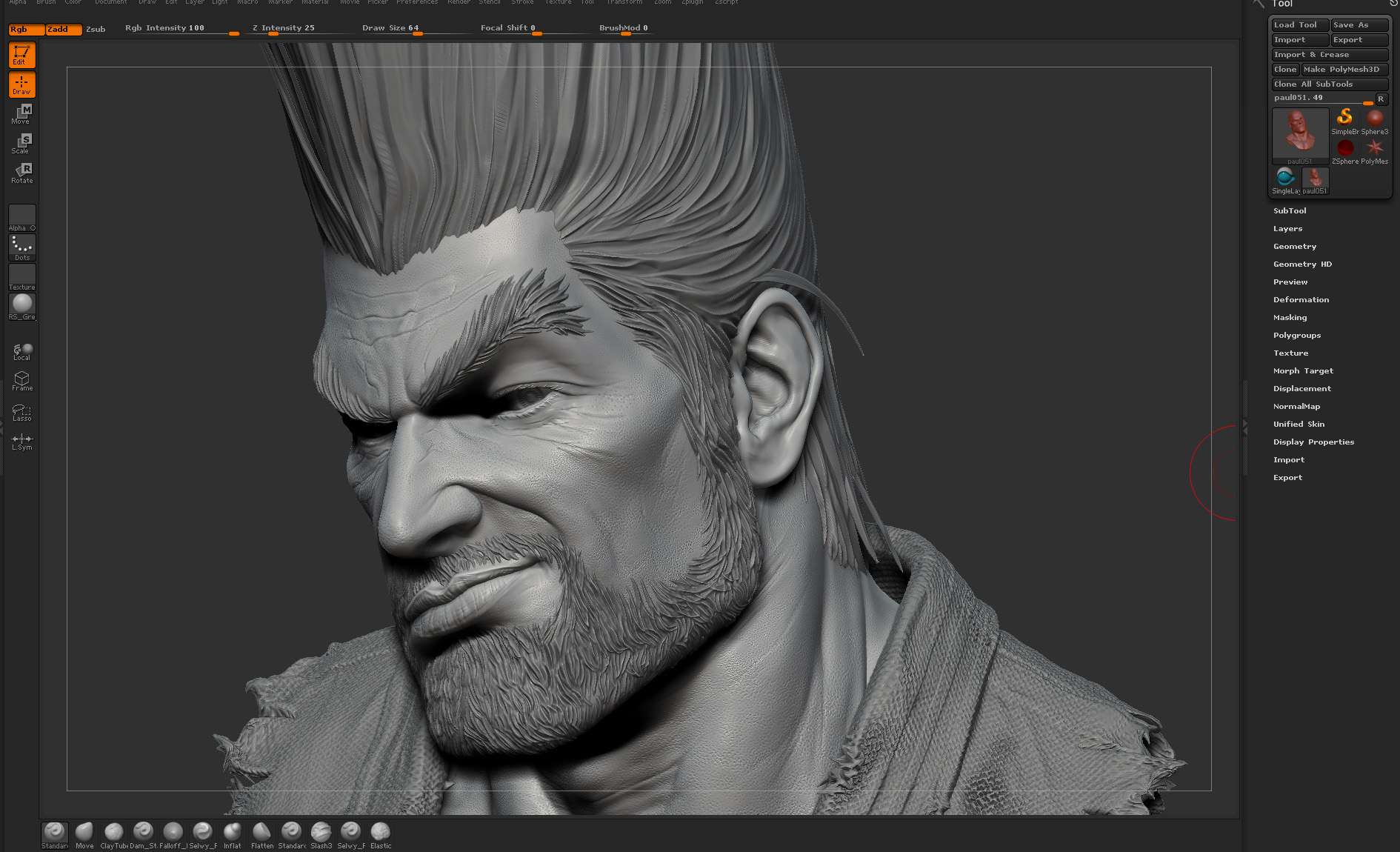Click the R button beside tool name
Screen dimensions: 1400x852
pos(1381,99)
